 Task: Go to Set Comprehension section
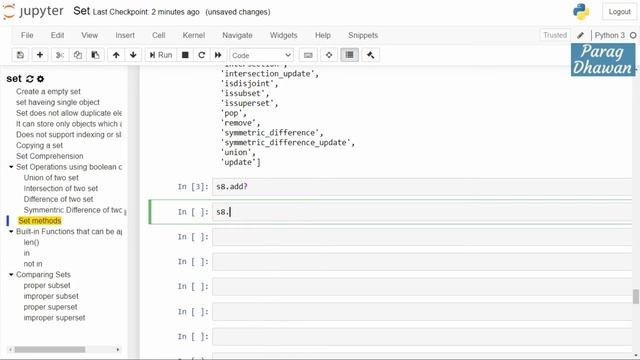49,156
